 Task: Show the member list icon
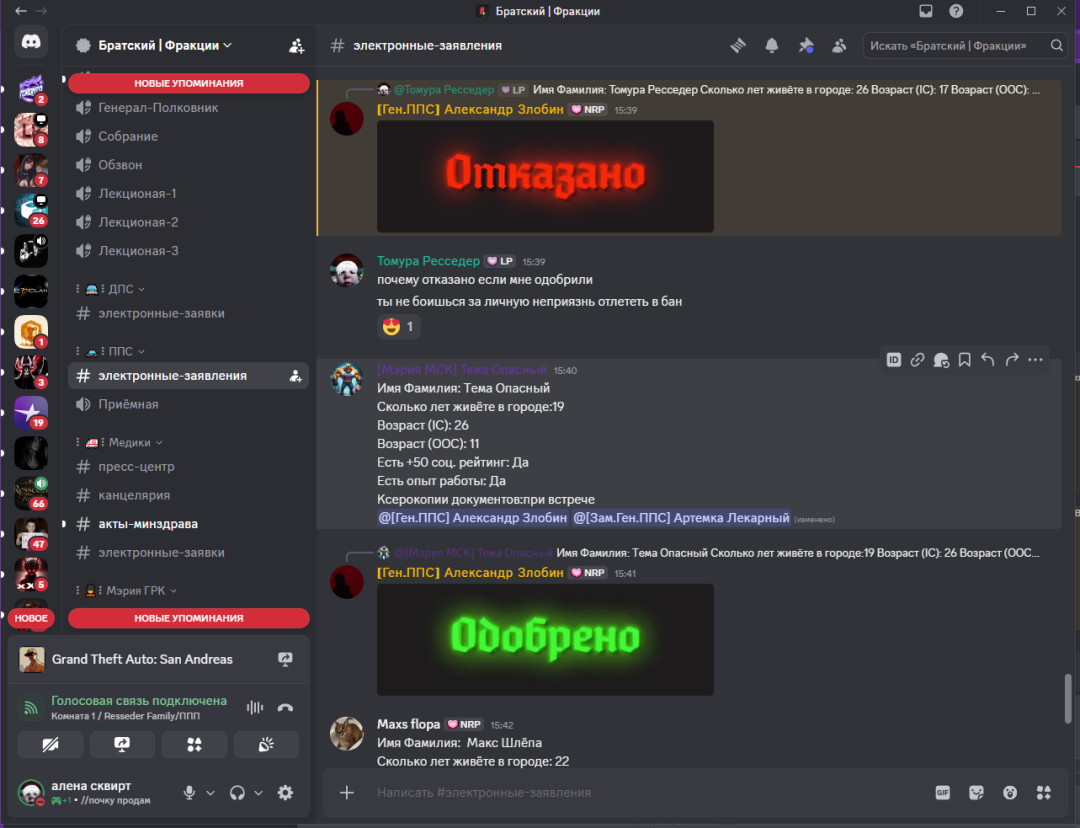click(839, 45)
